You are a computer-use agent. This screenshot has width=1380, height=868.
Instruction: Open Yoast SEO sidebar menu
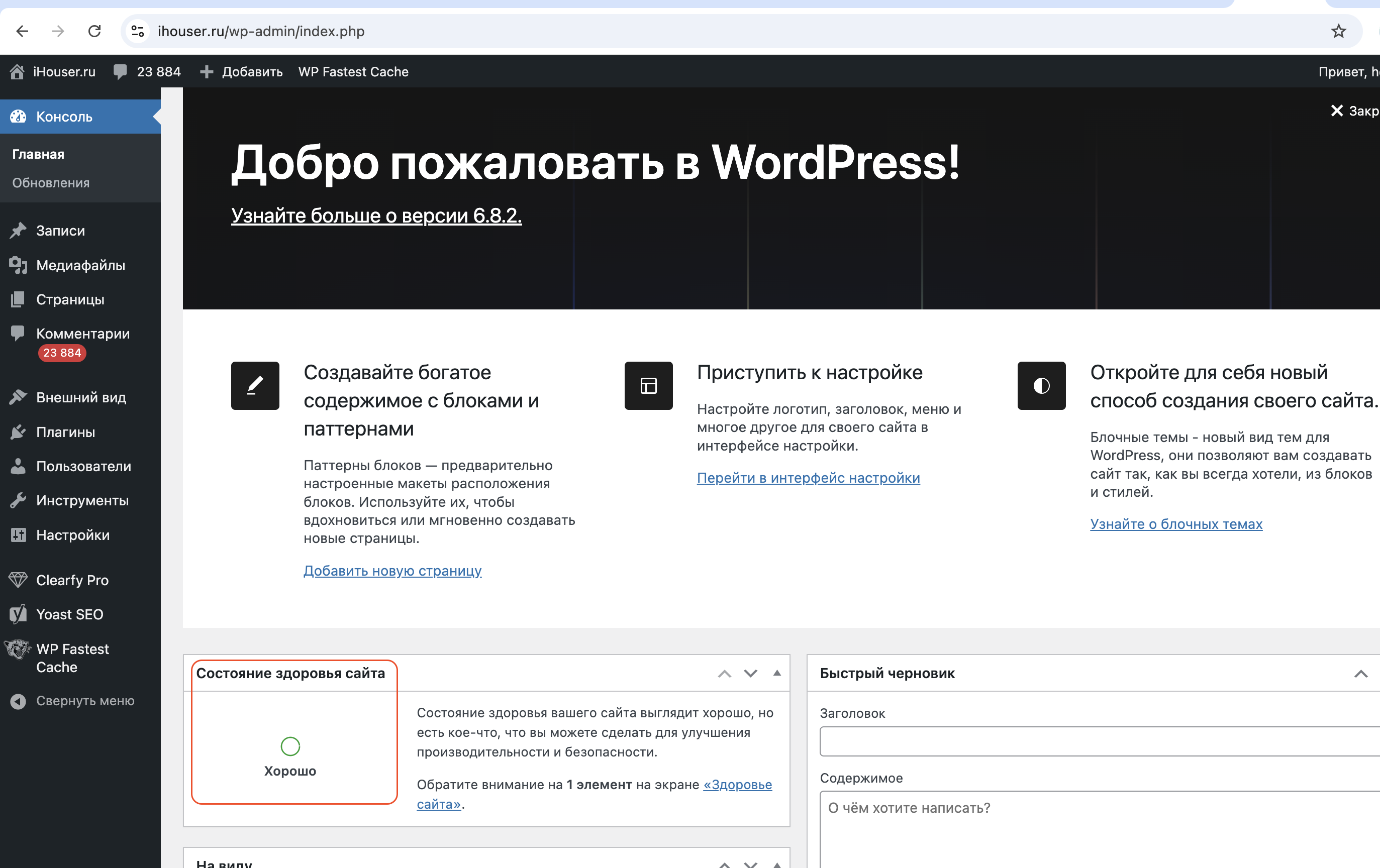pyautogui.click(x=69, y=614)
